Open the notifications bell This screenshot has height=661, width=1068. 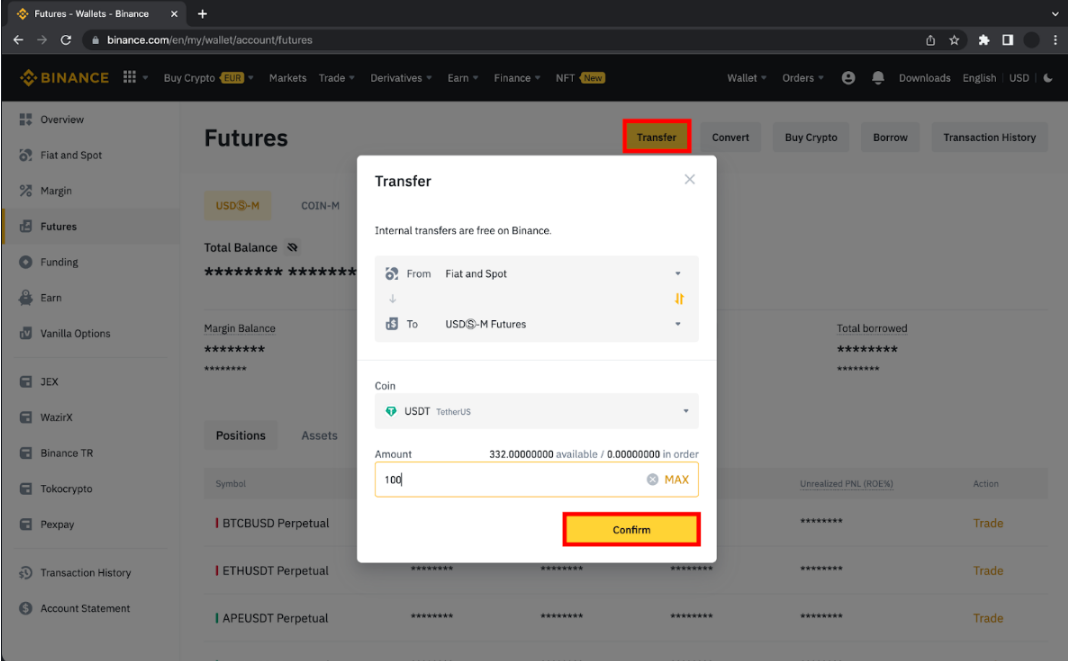pos(878,78)
